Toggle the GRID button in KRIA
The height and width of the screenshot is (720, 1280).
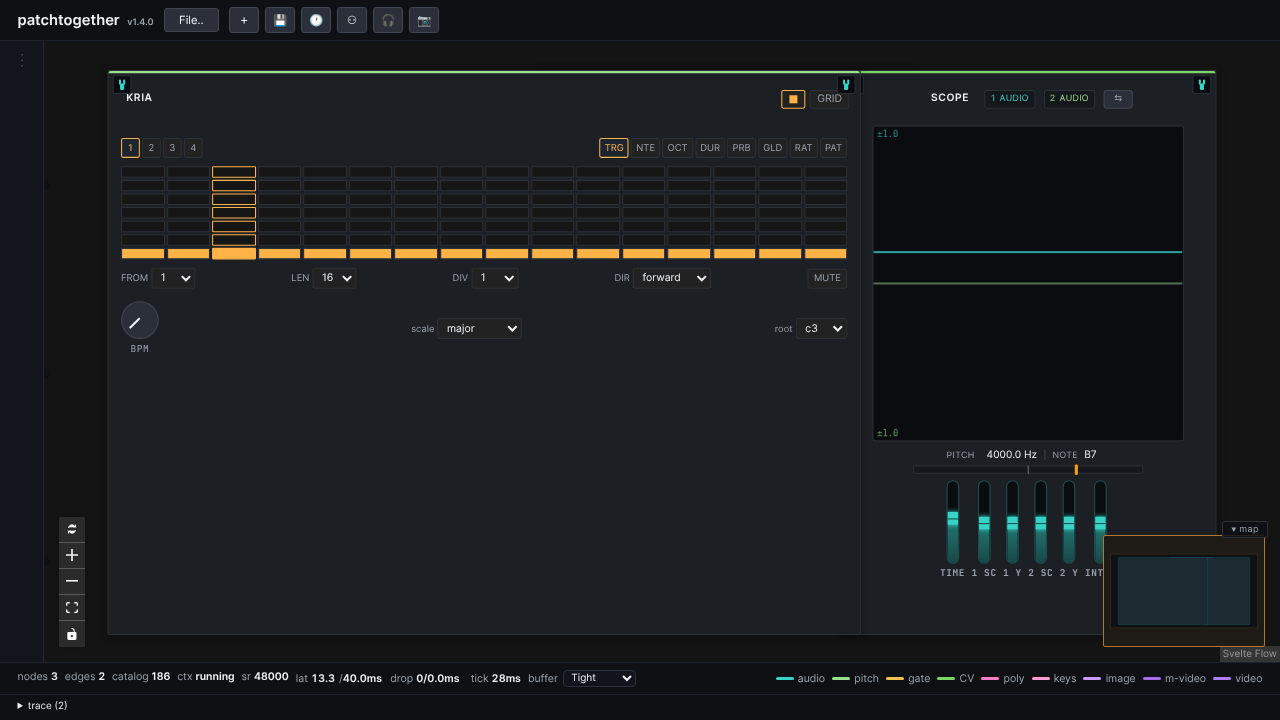[x=830, y=99]
